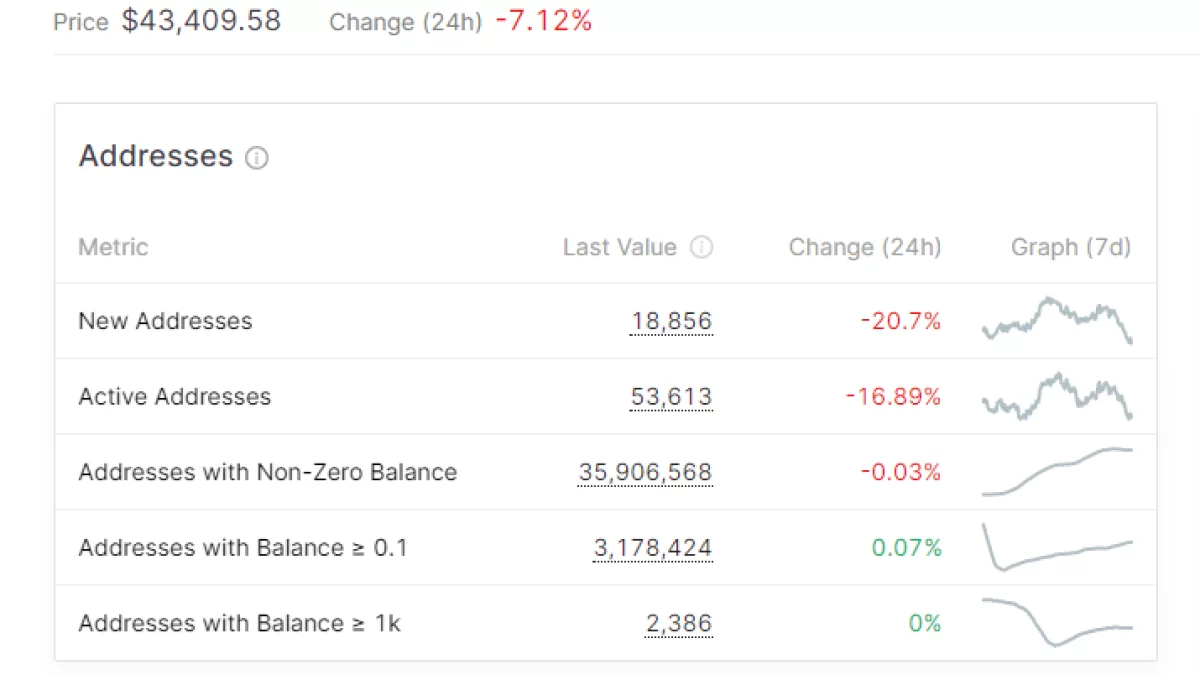Viewport: 1200px width, 675px height.
Task: Select the Active Addresses metric label
Action: click(x=174, y=397)
